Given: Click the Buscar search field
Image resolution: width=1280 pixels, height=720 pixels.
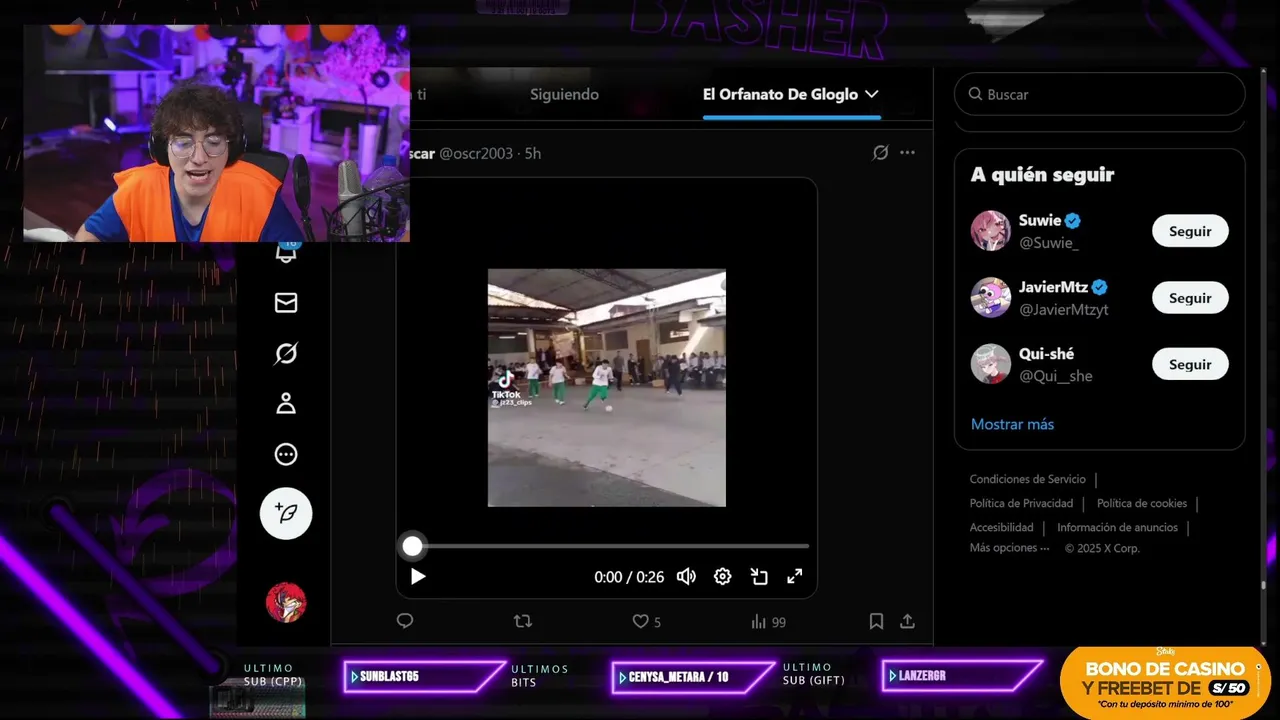Looking at the screenshot, I should point(1099,94).
